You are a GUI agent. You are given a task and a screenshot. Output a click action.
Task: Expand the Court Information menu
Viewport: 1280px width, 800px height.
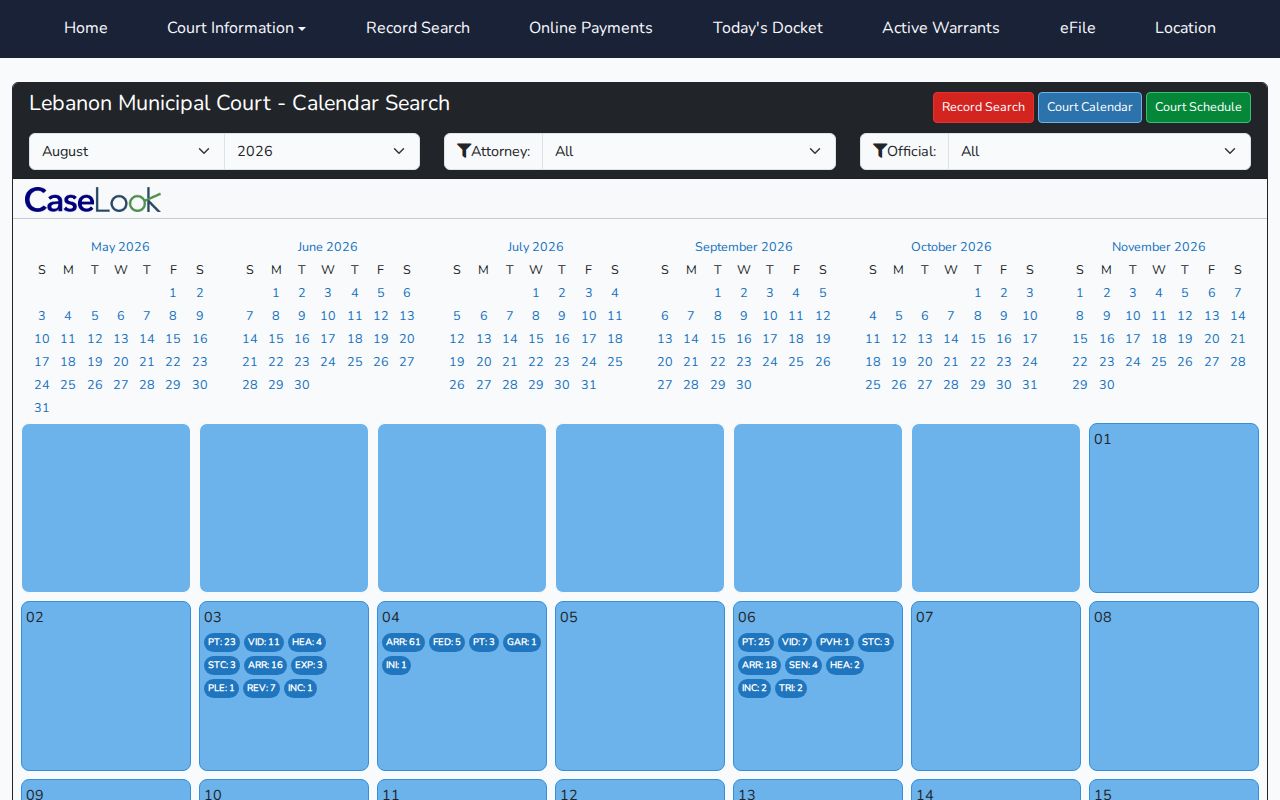tap(237, 28)
